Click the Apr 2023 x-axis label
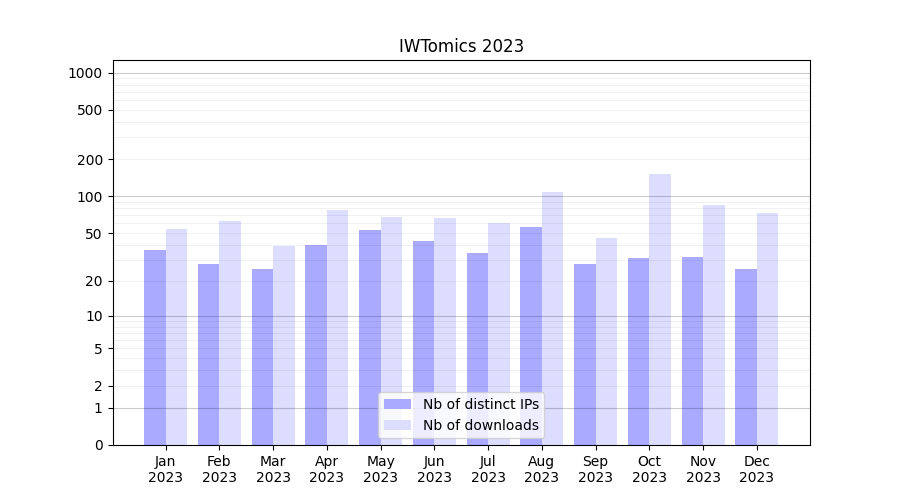 [327, 469]
